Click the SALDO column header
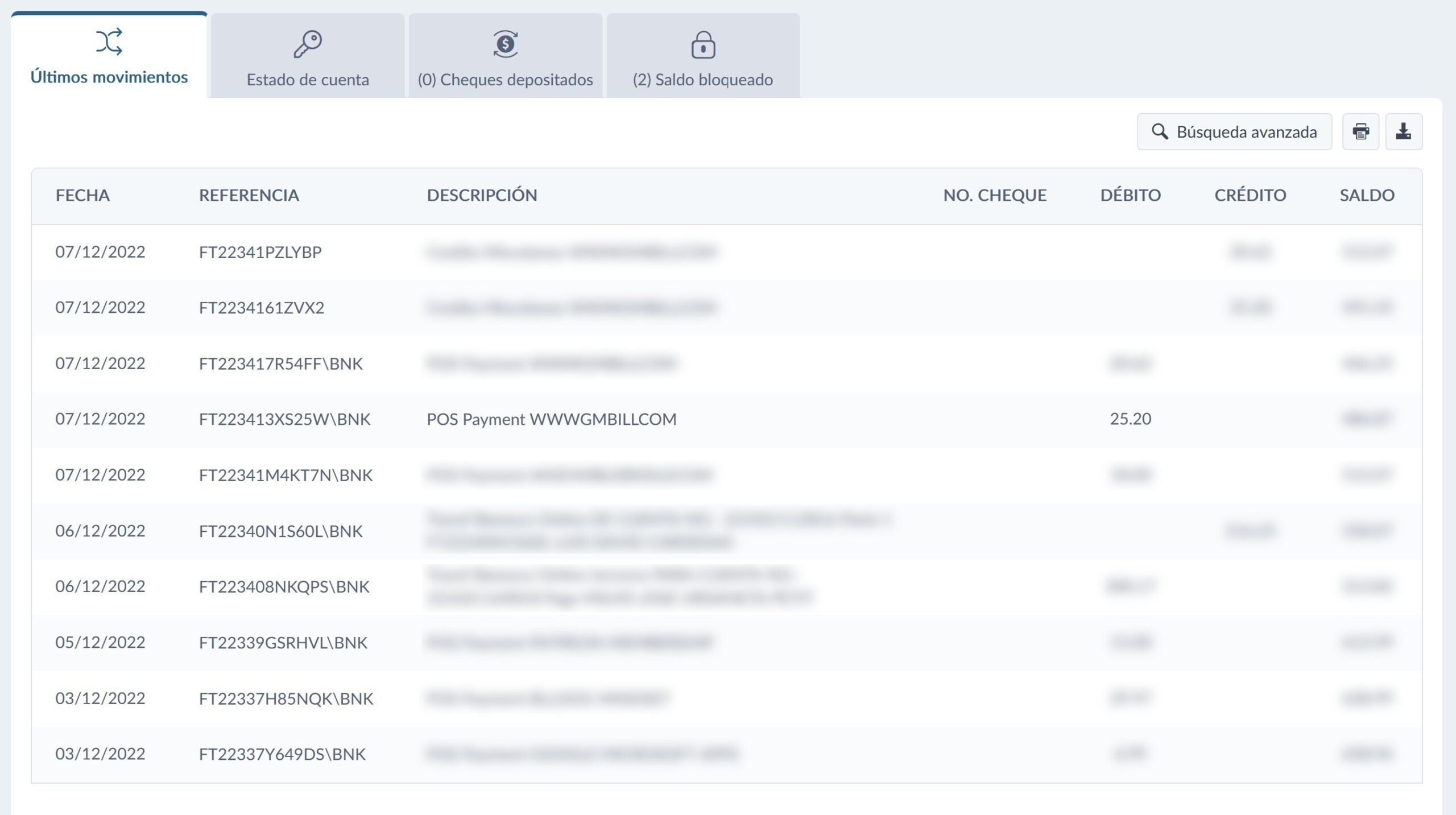The image size is (1456, 815). (1367, 195)
